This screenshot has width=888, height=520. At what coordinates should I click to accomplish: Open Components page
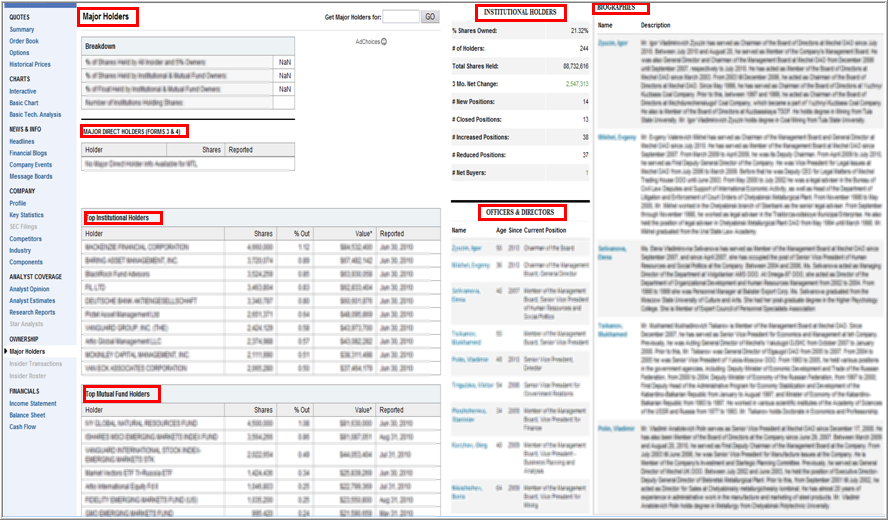tap(26, 262)
